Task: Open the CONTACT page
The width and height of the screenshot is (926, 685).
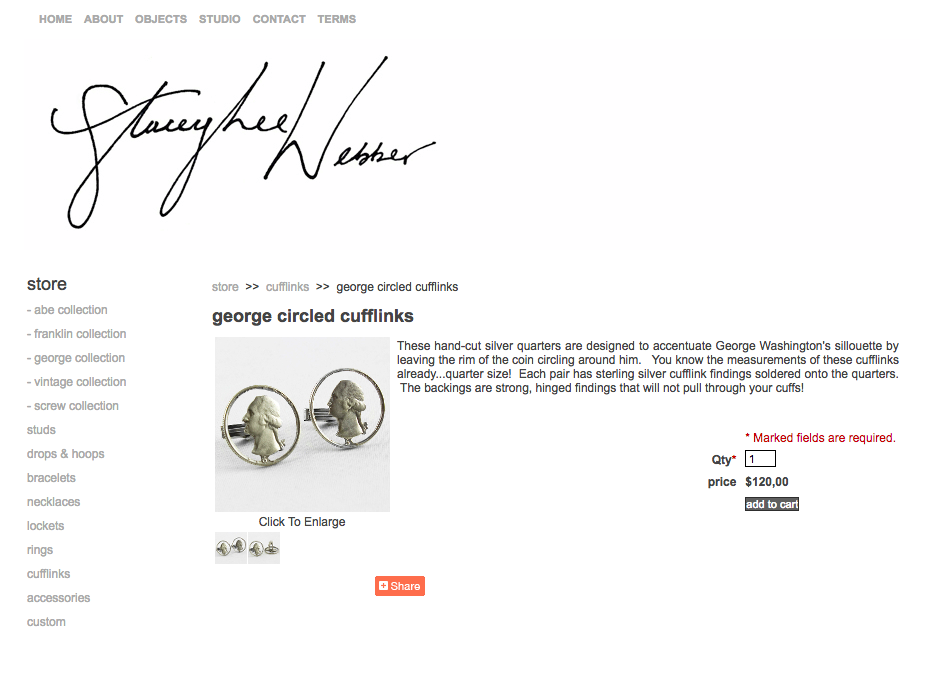Action: (x=279, y=19)
